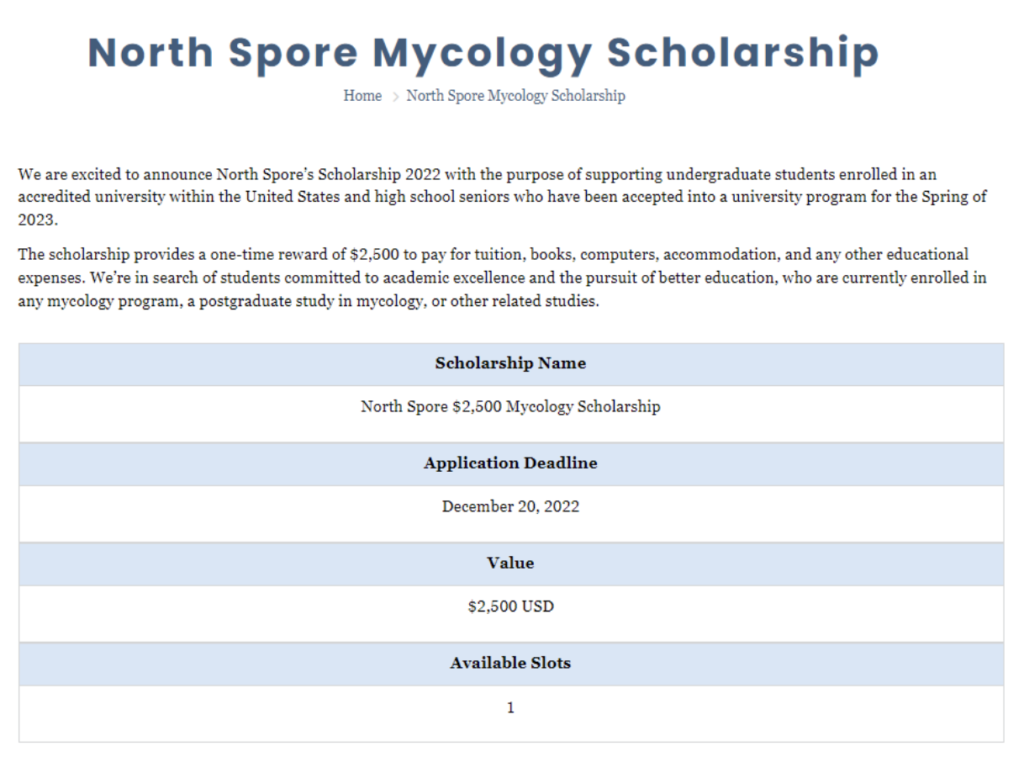Screen dimensions: 1024x757
Task: Click the North Spore Mycology Scholarship heading
Action: pyautogui.click(x=483, y=54)
